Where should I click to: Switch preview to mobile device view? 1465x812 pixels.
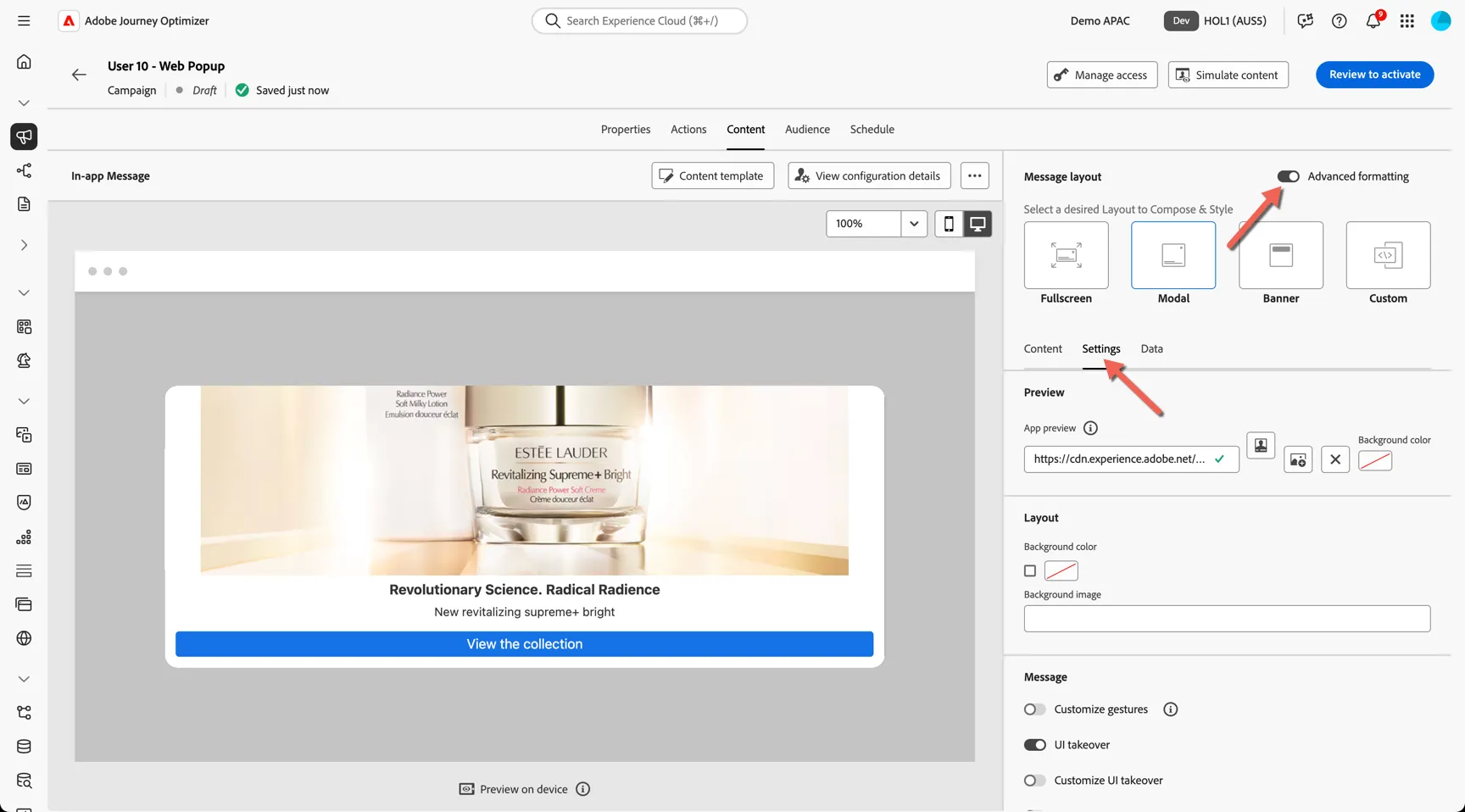pyautogui.click(x=949, y=224)
